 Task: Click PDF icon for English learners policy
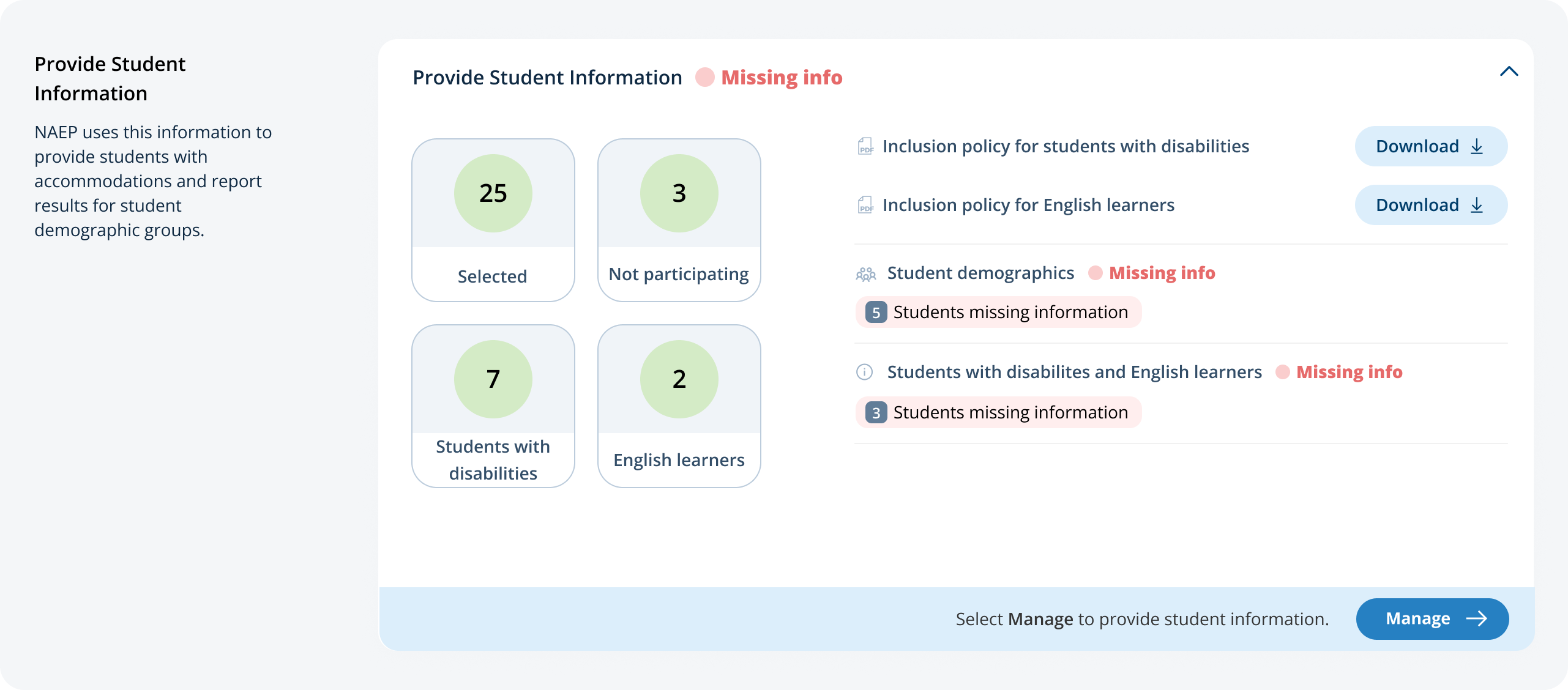point(865,205)
